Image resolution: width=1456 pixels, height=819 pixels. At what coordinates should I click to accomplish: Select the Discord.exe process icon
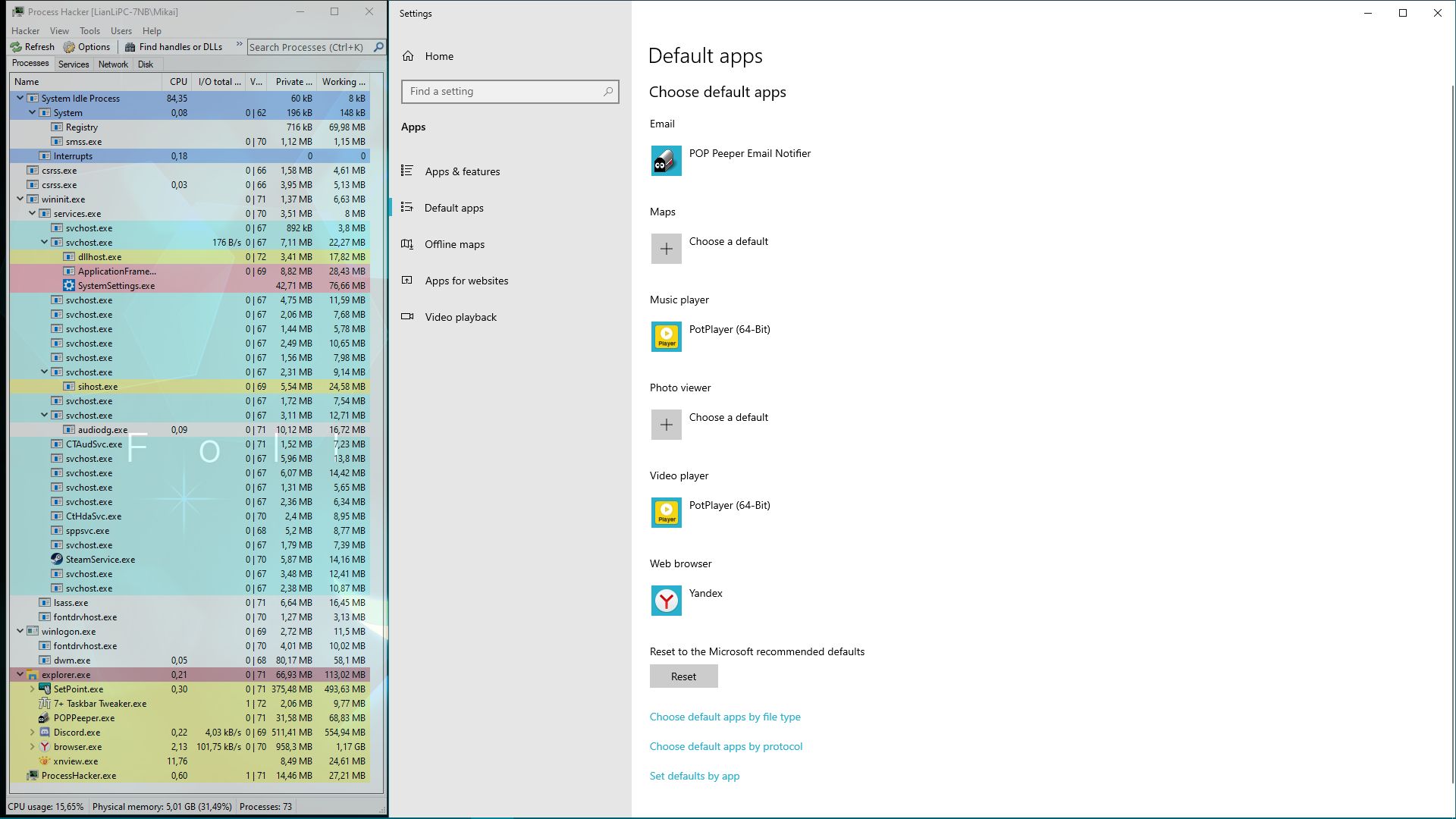pyautogui.click(x=45, y=733)
